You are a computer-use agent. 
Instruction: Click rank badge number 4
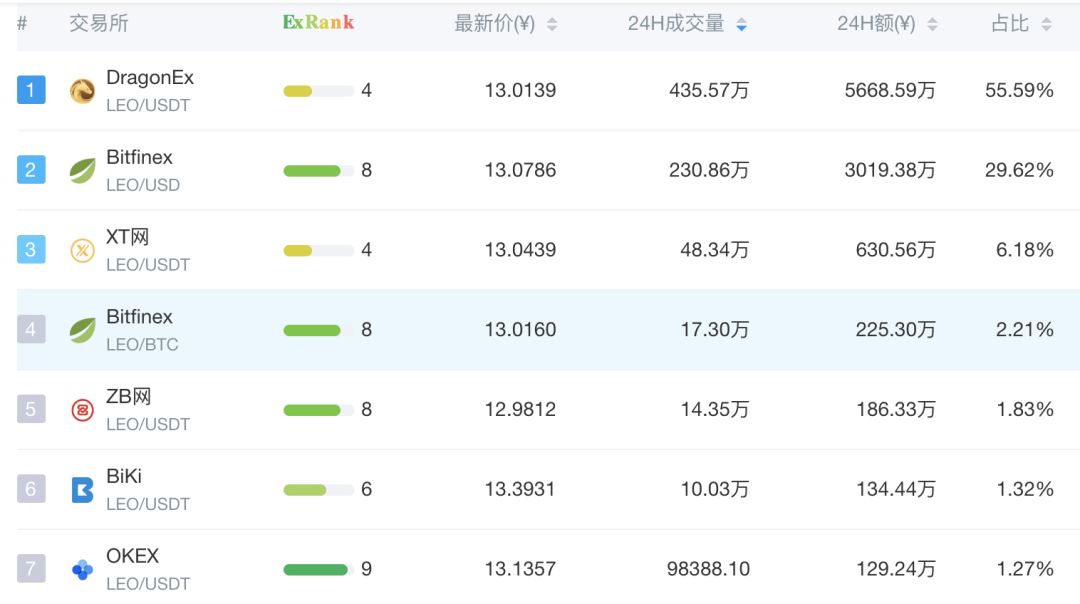31,329
